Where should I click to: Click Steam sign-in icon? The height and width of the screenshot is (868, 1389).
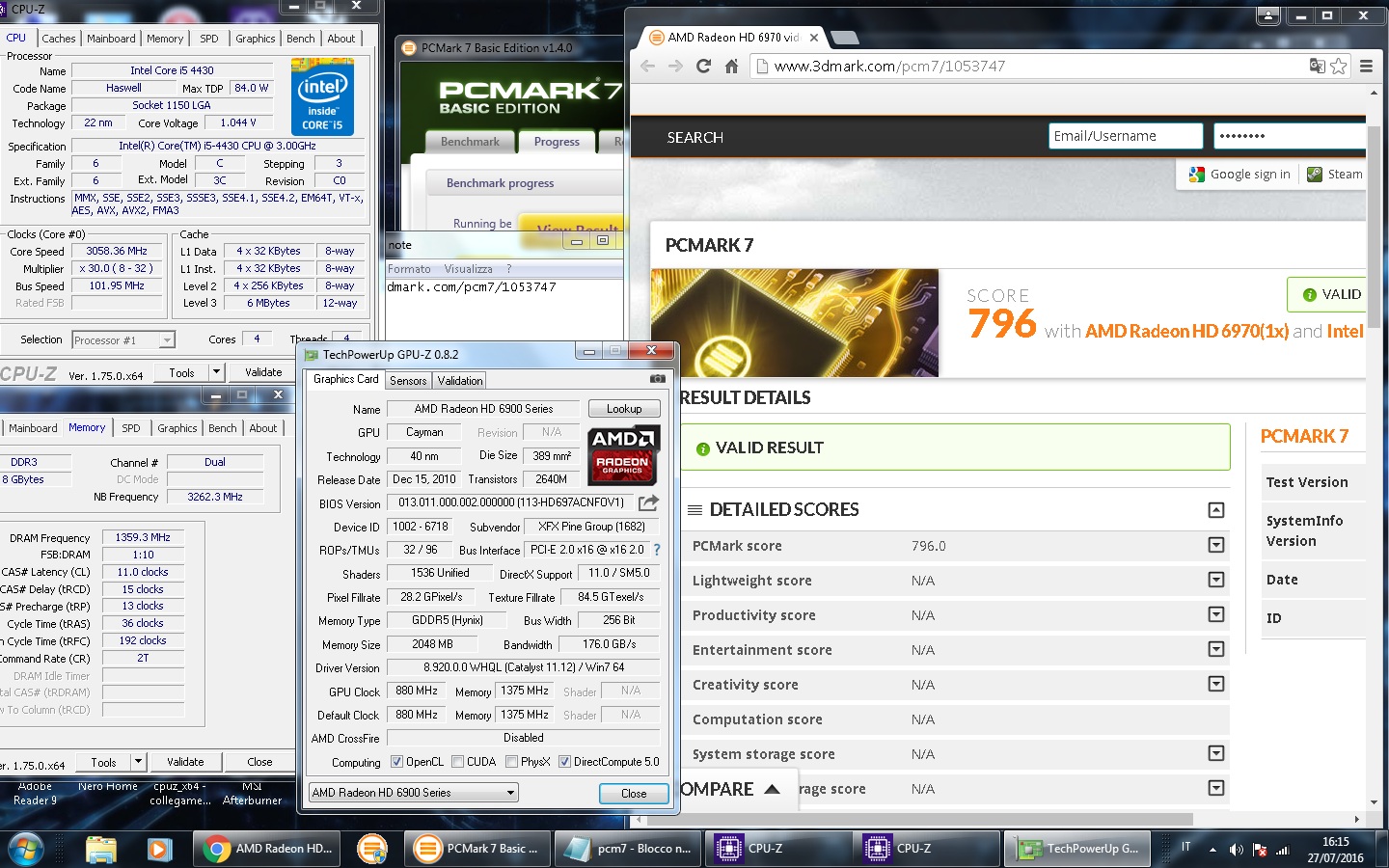tap(1314, 174)
